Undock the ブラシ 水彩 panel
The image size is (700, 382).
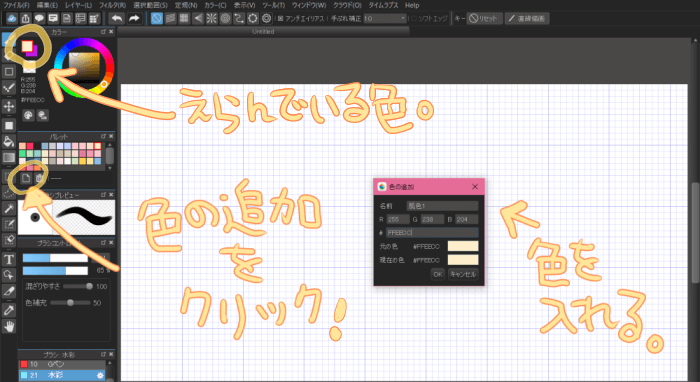[104, 354]
